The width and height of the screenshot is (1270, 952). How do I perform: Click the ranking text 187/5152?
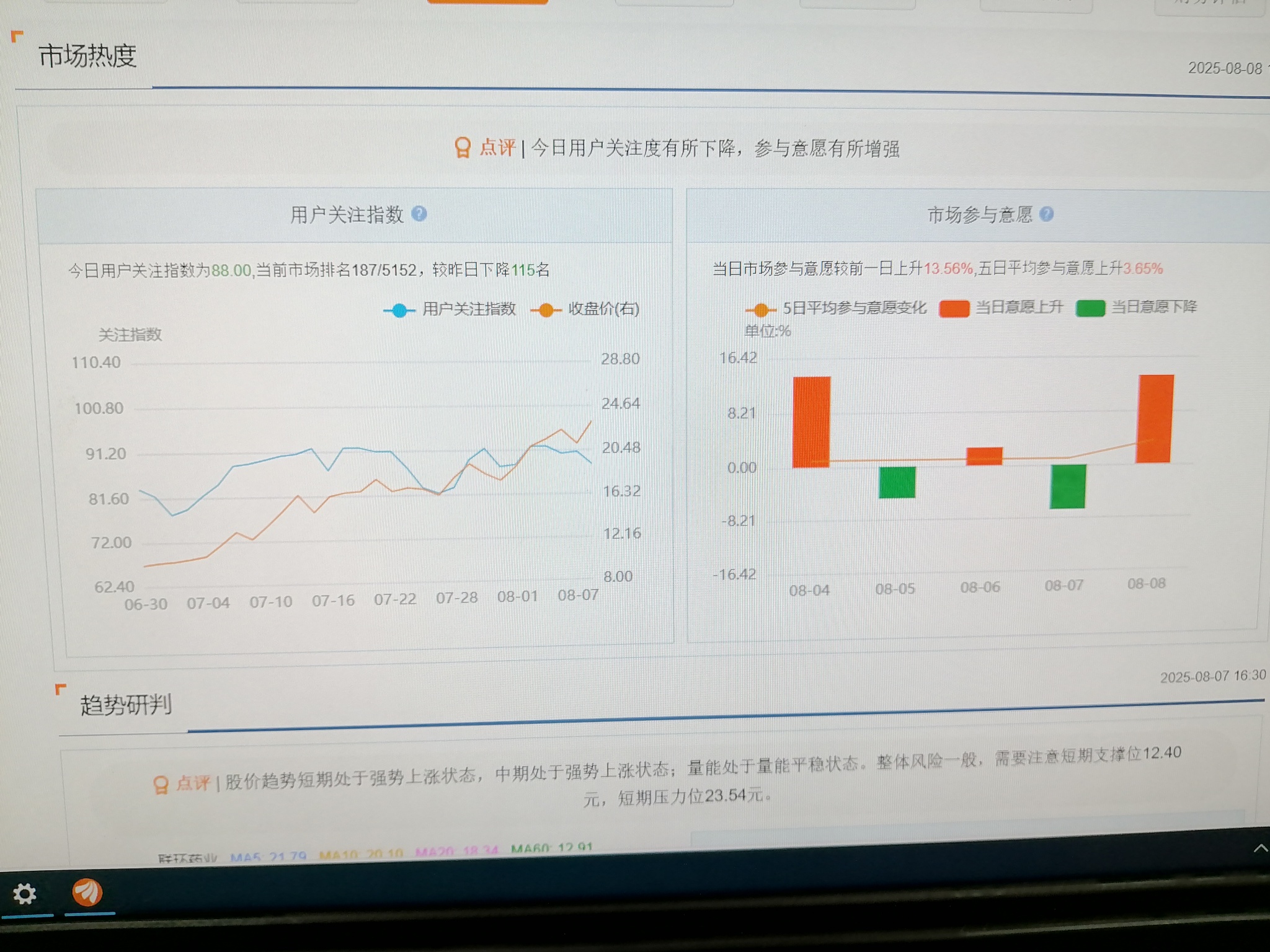point(384,270)
